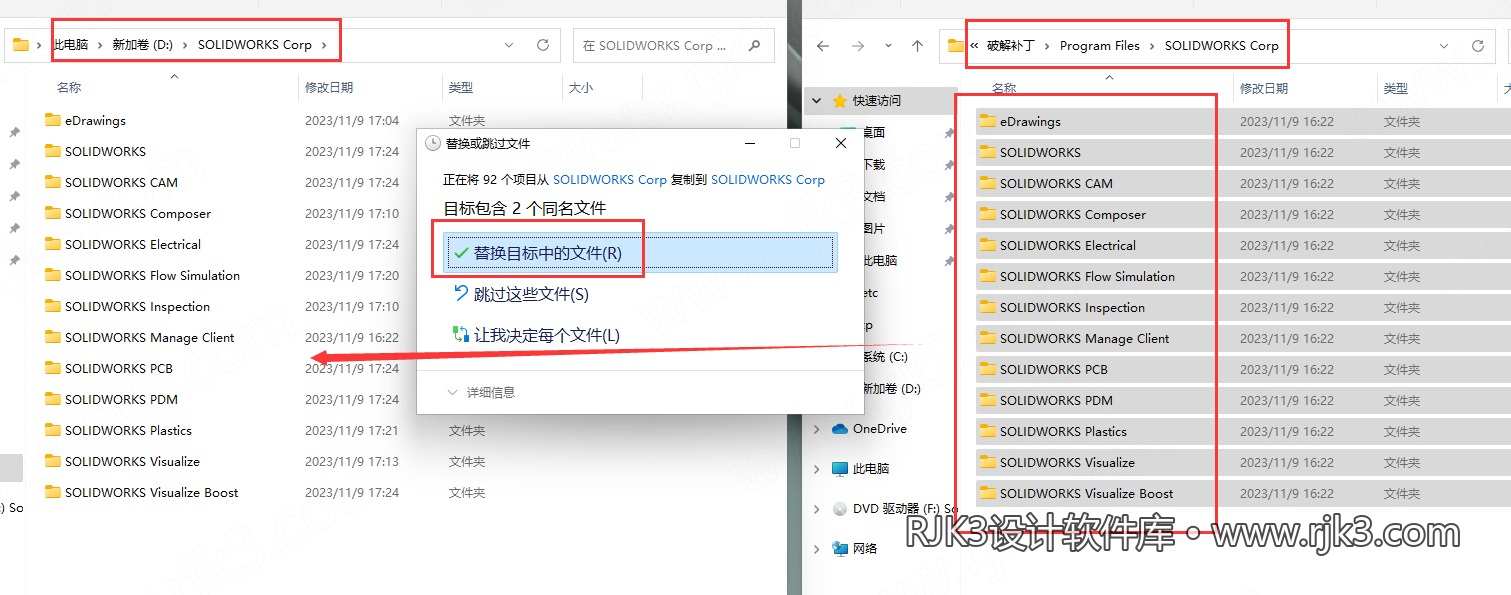This screenshot has height=595, width=1511.
Task: Select SOLIDWORKS PCB folder in right window
Action: pos(1044,370)
